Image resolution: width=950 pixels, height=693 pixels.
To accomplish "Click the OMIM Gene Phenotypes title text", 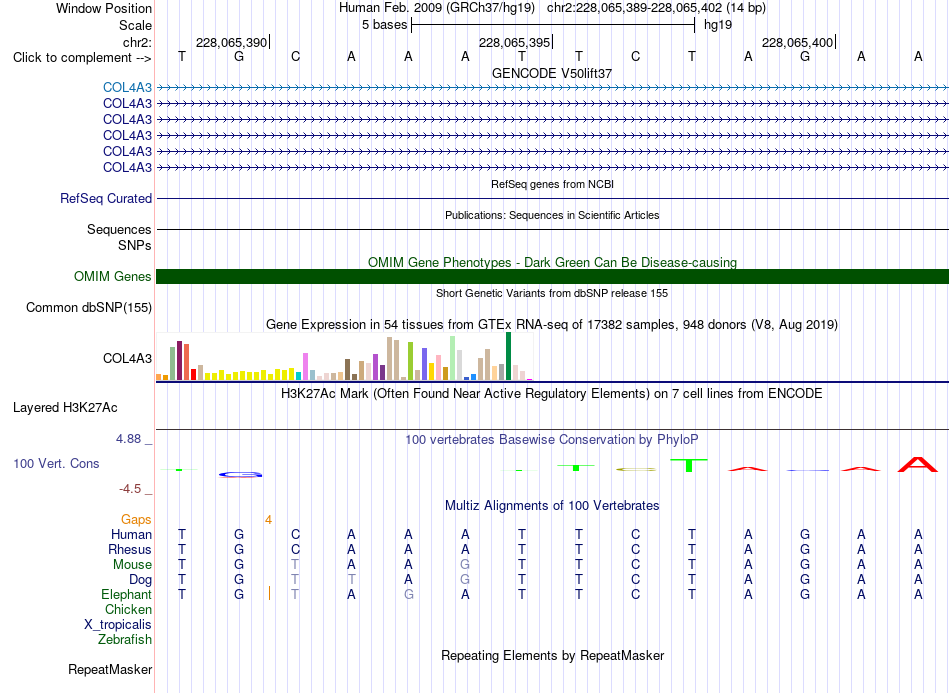I will pyautogui.click(x=552, y=262).
